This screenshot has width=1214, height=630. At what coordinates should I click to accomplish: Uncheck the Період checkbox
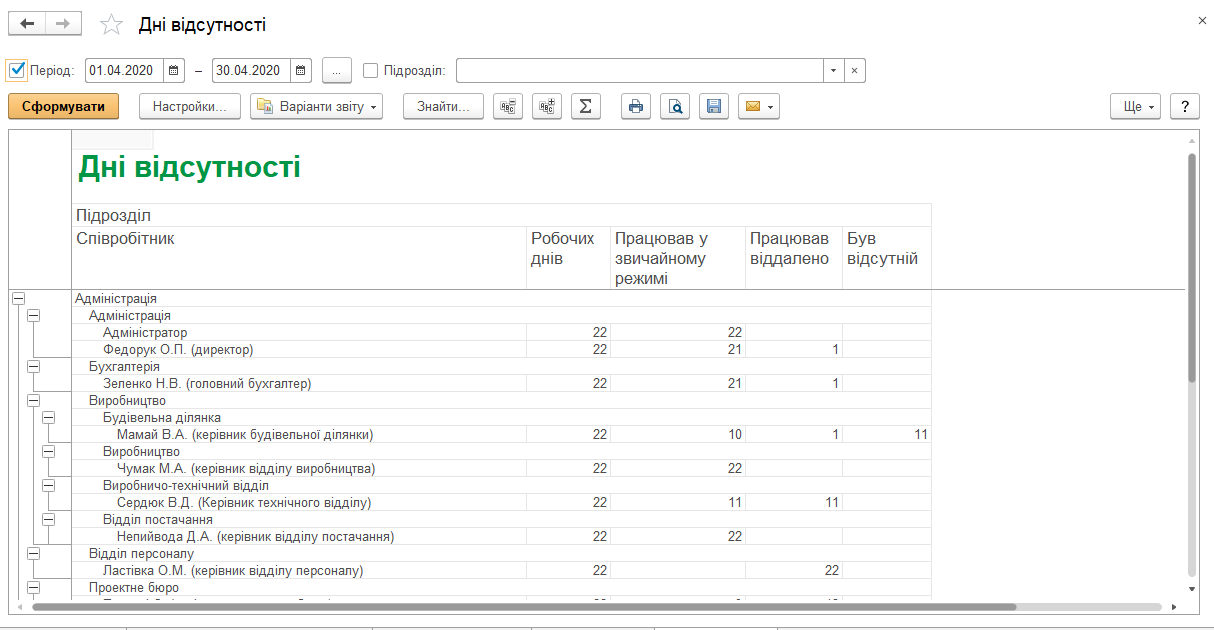pos(16,70)
